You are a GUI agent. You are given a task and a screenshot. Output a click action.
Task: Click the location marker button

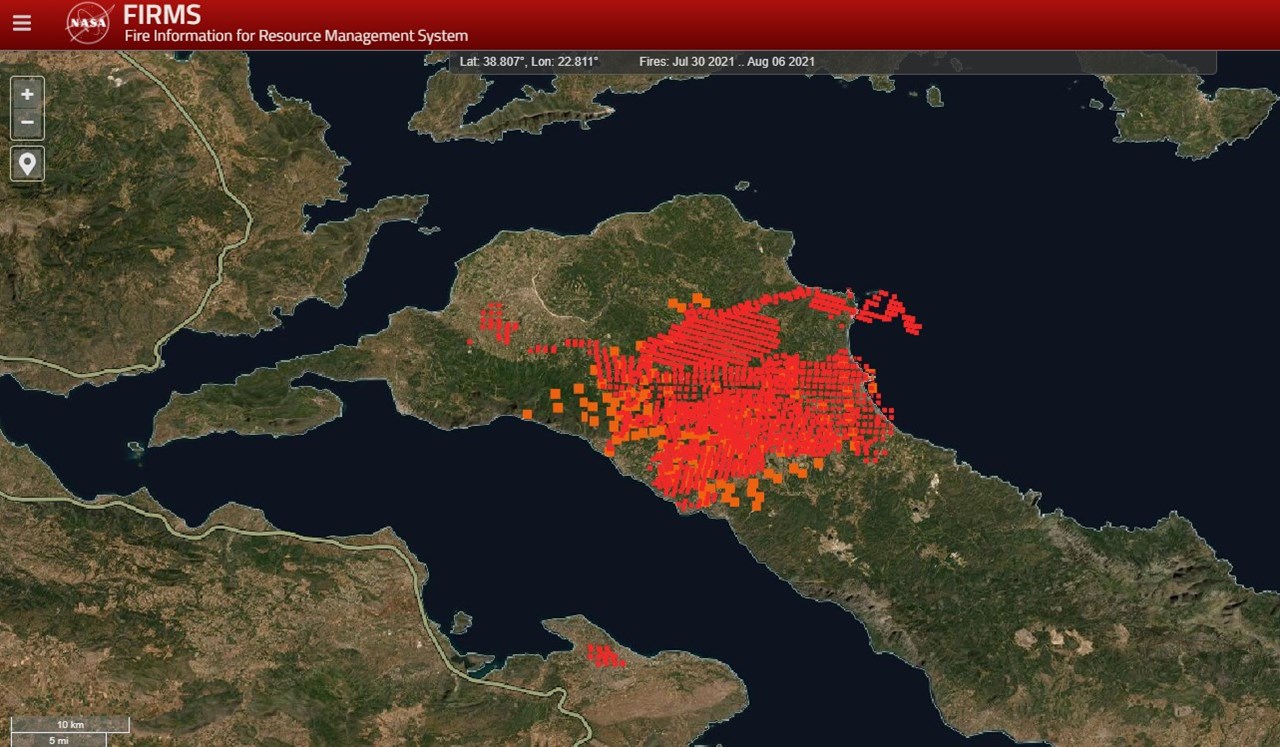pos(27,163)
